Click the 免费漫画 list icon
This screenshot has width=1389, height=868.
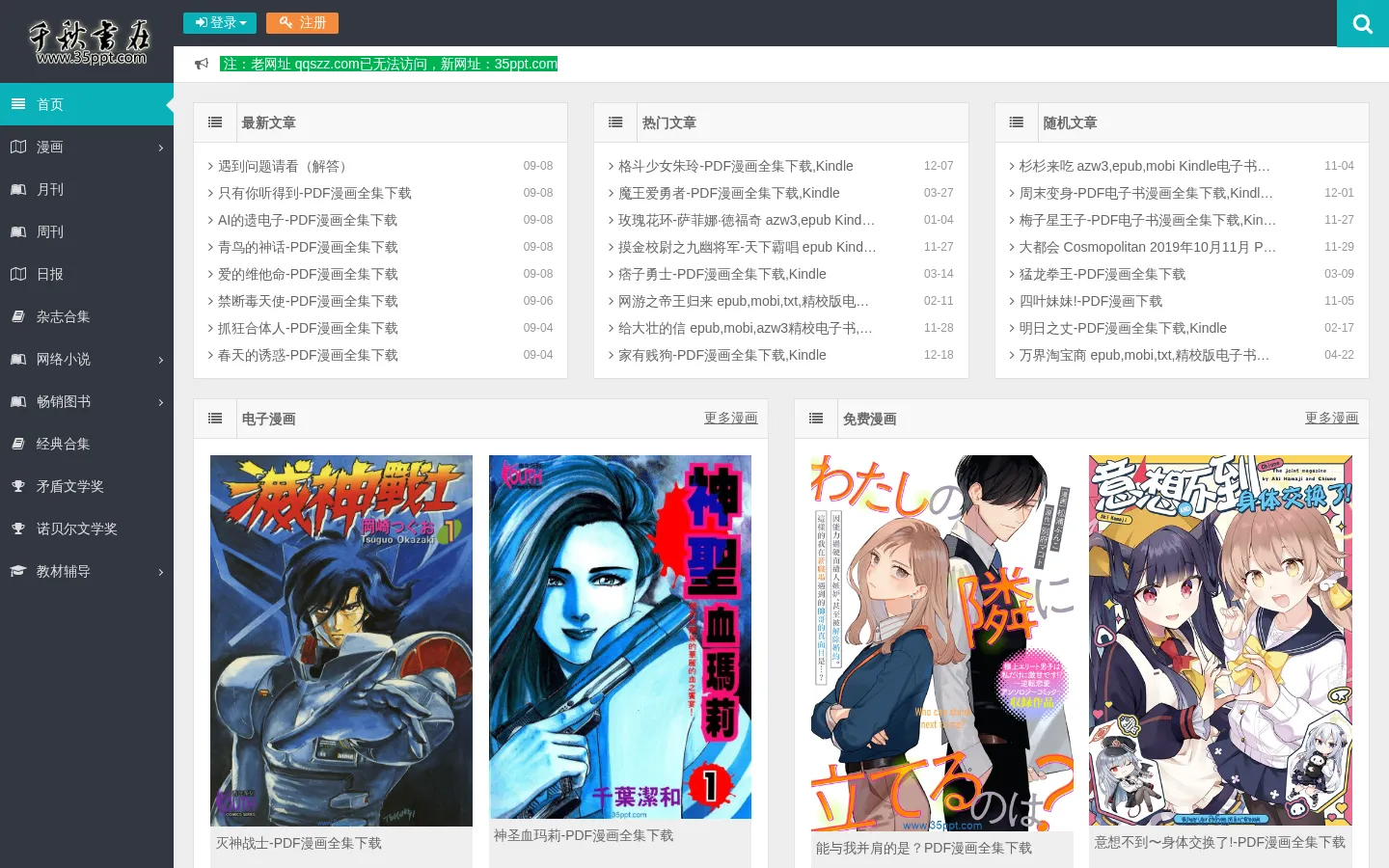pos(816,419)
